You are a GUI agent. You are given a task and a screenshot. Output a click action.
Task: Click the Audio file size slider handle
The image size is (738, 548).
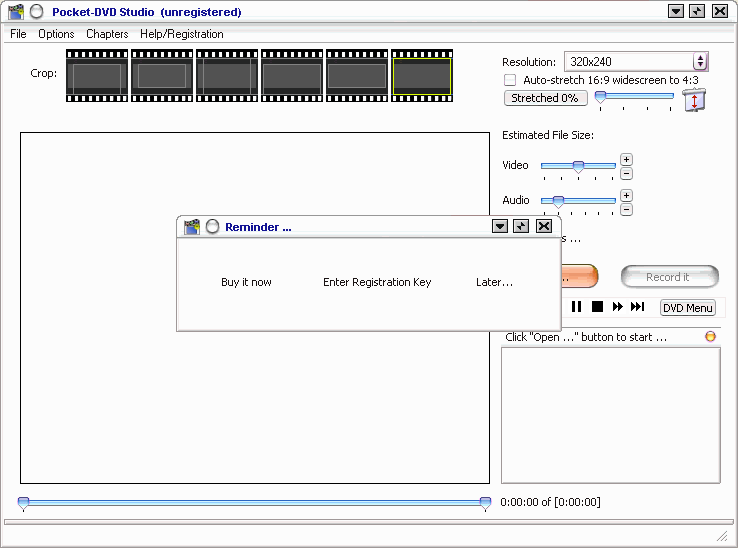click(558, 202)
